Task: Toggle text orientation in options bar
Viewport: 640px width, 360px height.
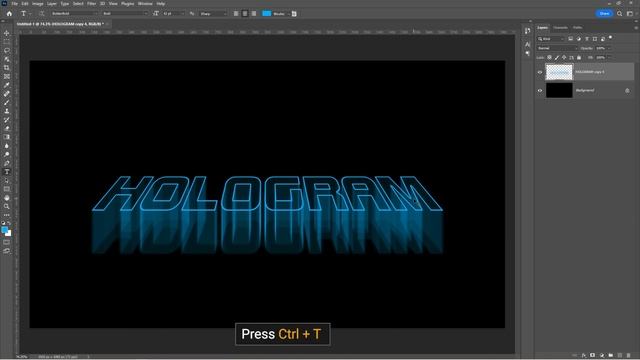Action: (x=42, y=13)
